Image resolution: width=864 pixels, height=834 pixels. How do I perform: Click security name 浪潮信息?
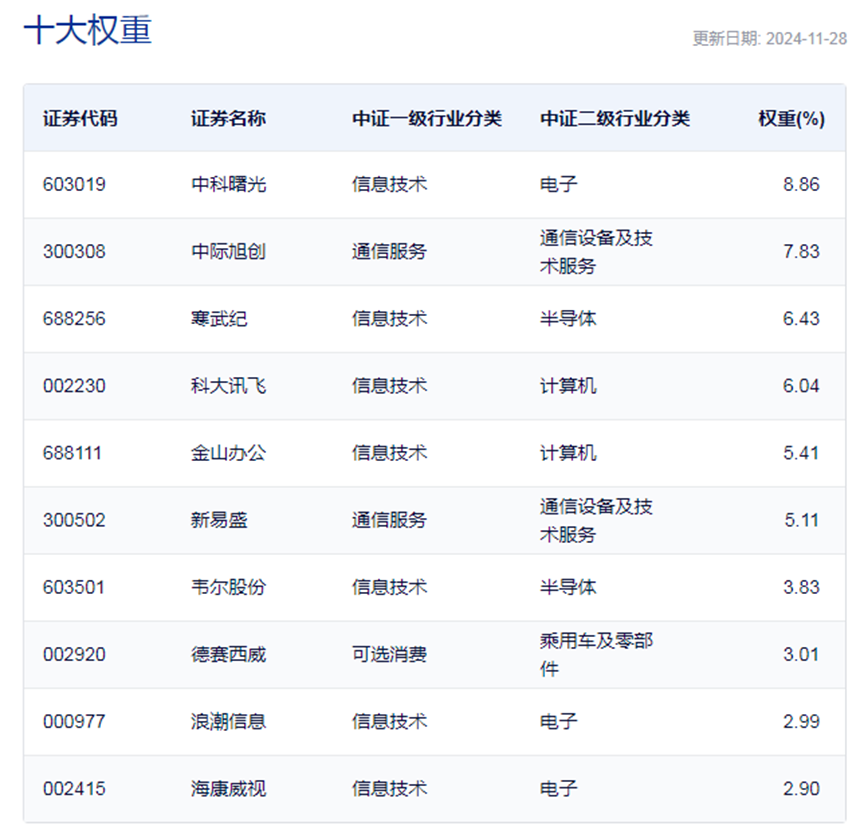(x=229, y=722)
